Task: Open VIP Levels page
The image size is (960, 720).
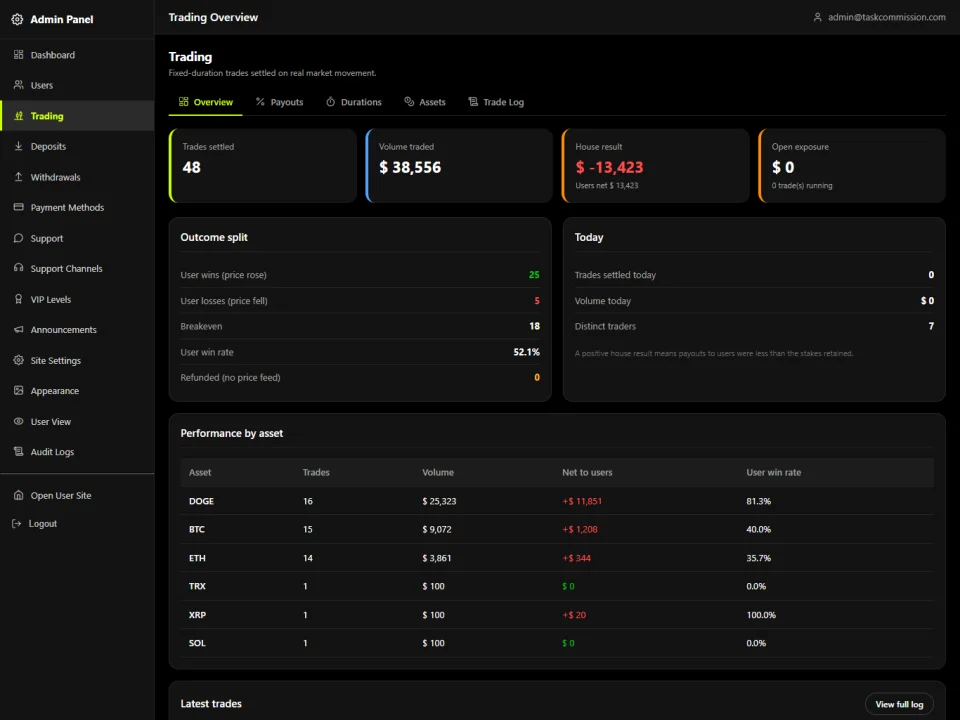Action: click(x=77, y=299)
